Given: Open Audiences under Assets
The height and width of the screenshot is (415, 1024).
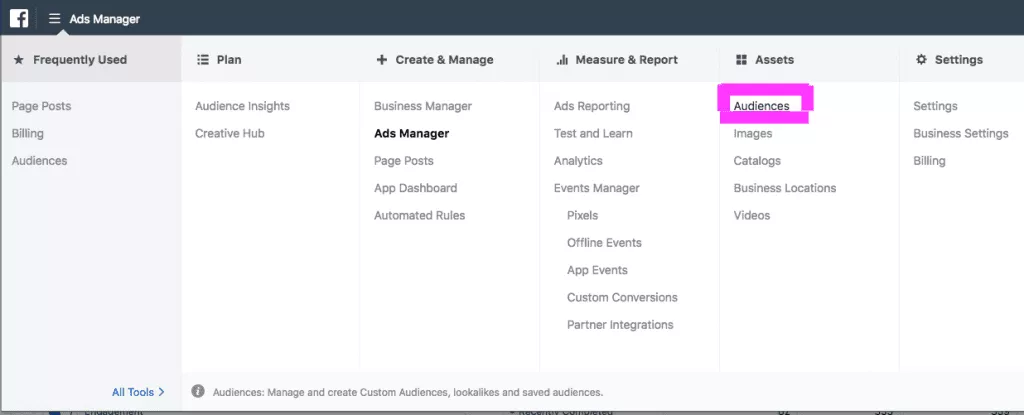Looking at the screenshot, I should 761,106.
